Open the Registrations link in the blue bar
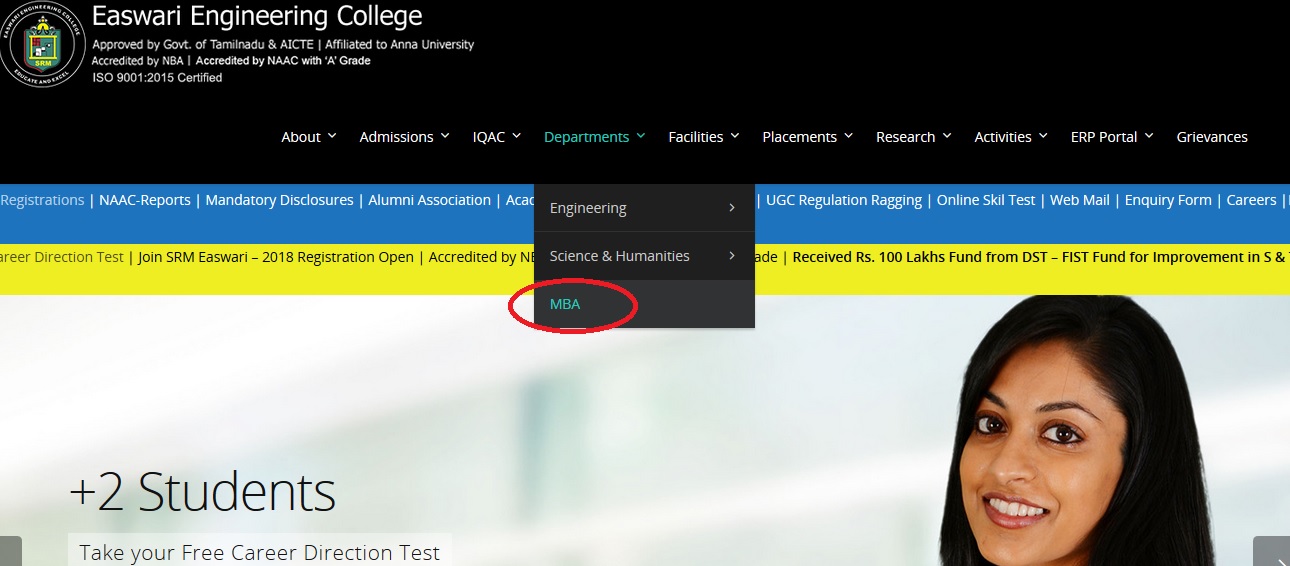Image resolution: width=1290 pixels, height=566 pixels. [42, 200]
